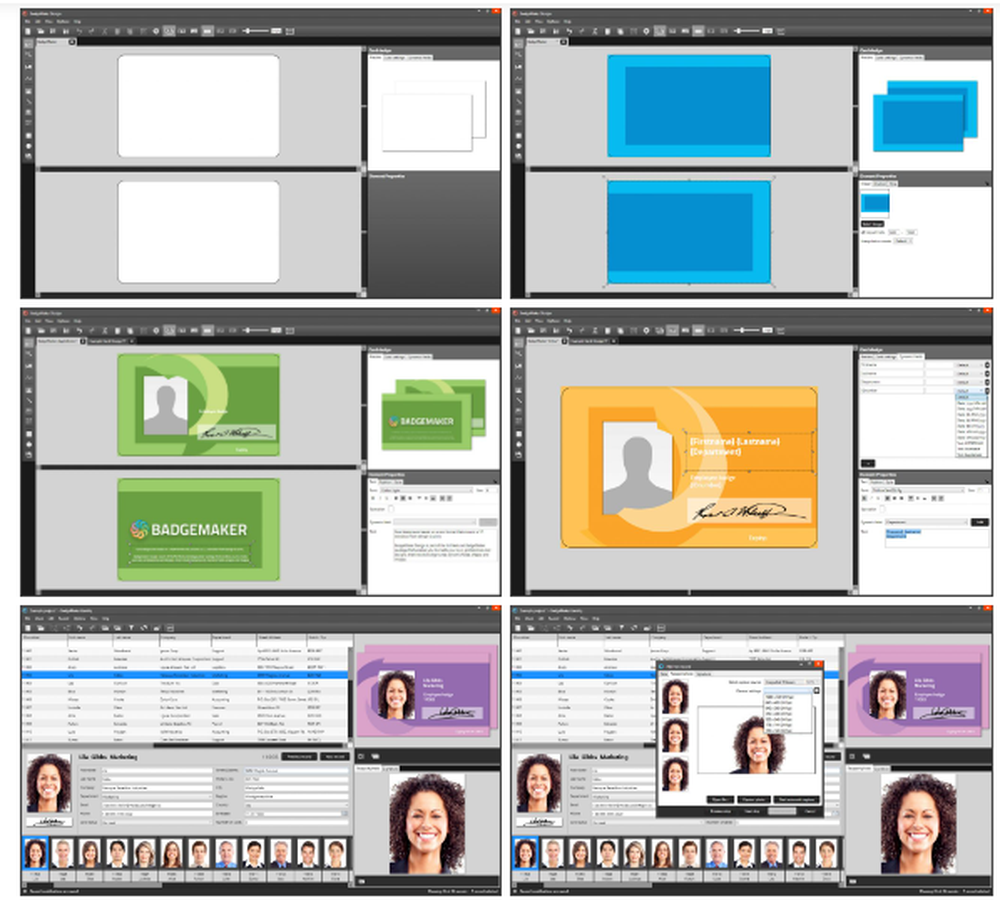Open Card settings tab in blank-card window panel
Image resolution: width=1000 pixels, height=906 pixels.
tap(395, 57)
